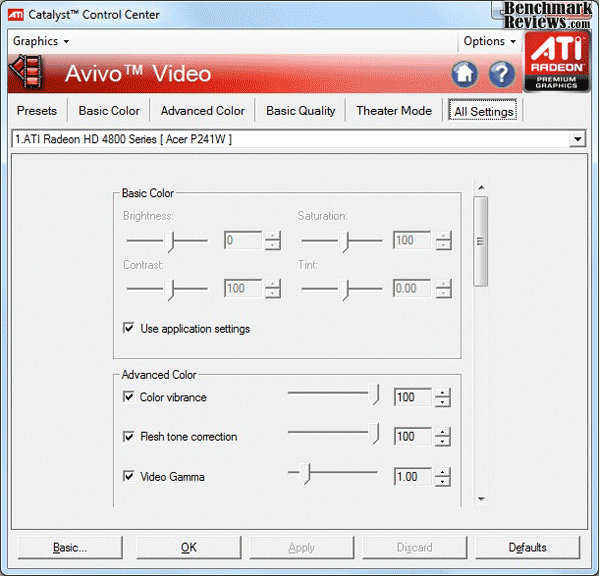
Task: Switch to the Presets tab
Action: tap(37, 111)
